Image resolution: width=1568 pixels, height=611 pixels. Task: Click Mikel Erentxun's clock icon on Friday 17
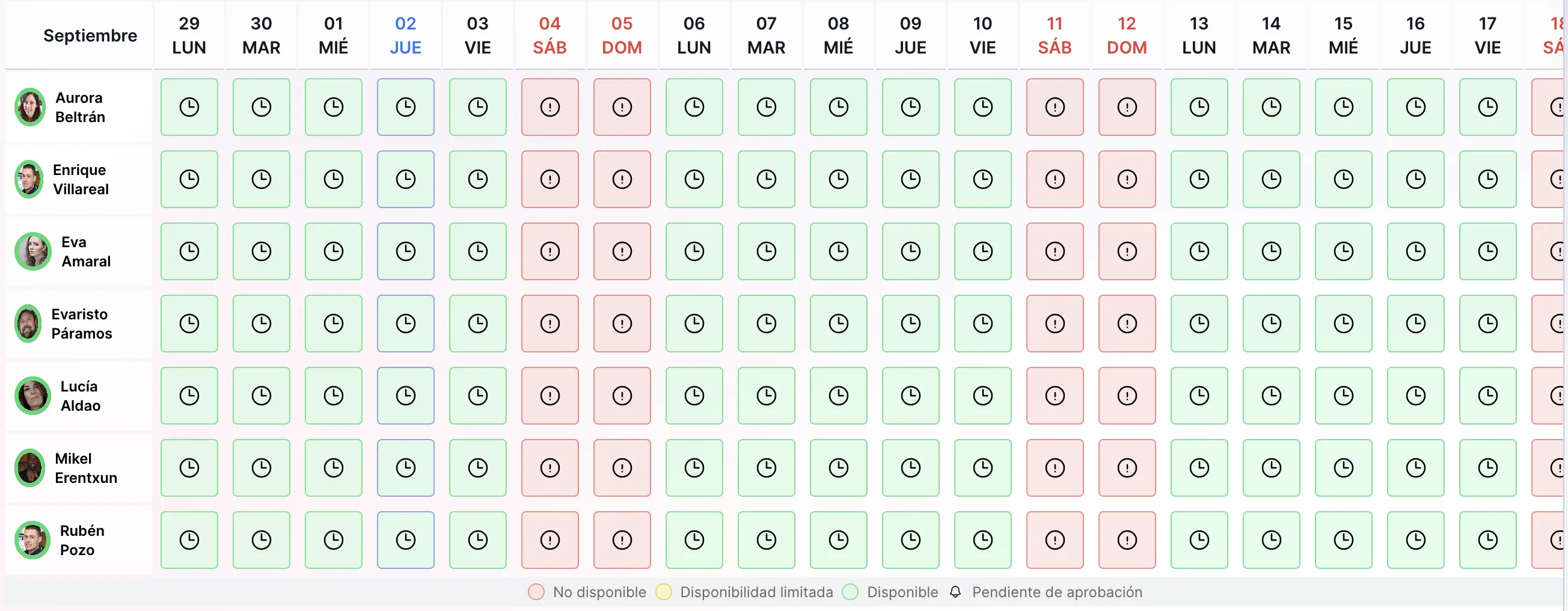pos(1487,468)
